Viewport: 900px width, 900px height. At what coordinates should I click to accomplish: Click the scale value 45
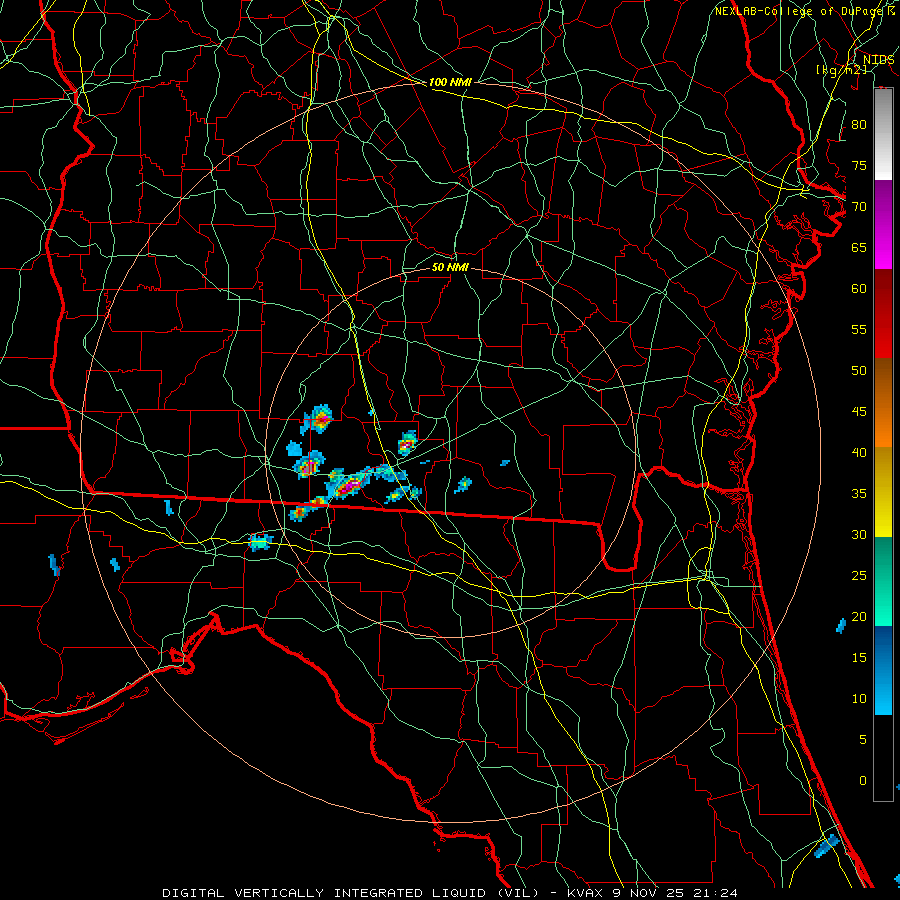pyautogui.click(x=859, y=412)
